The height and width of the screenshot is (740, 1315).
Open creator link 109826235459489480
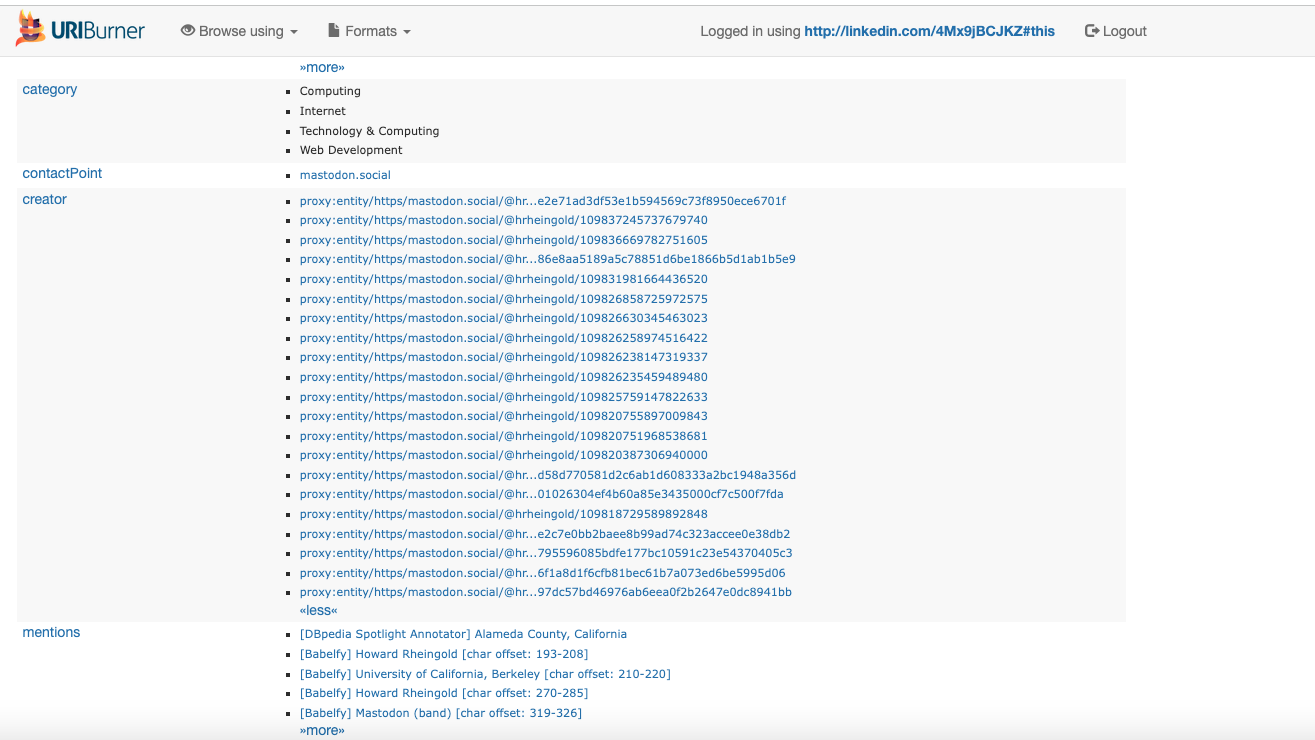[504, 377]
